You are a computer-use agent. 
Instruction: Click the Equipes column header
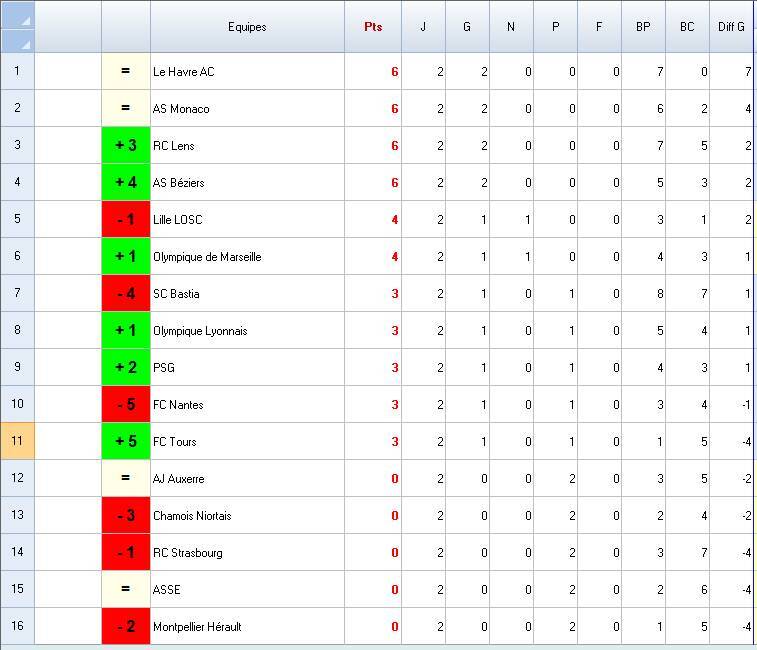pyautogui.click(x=247, y=27)
